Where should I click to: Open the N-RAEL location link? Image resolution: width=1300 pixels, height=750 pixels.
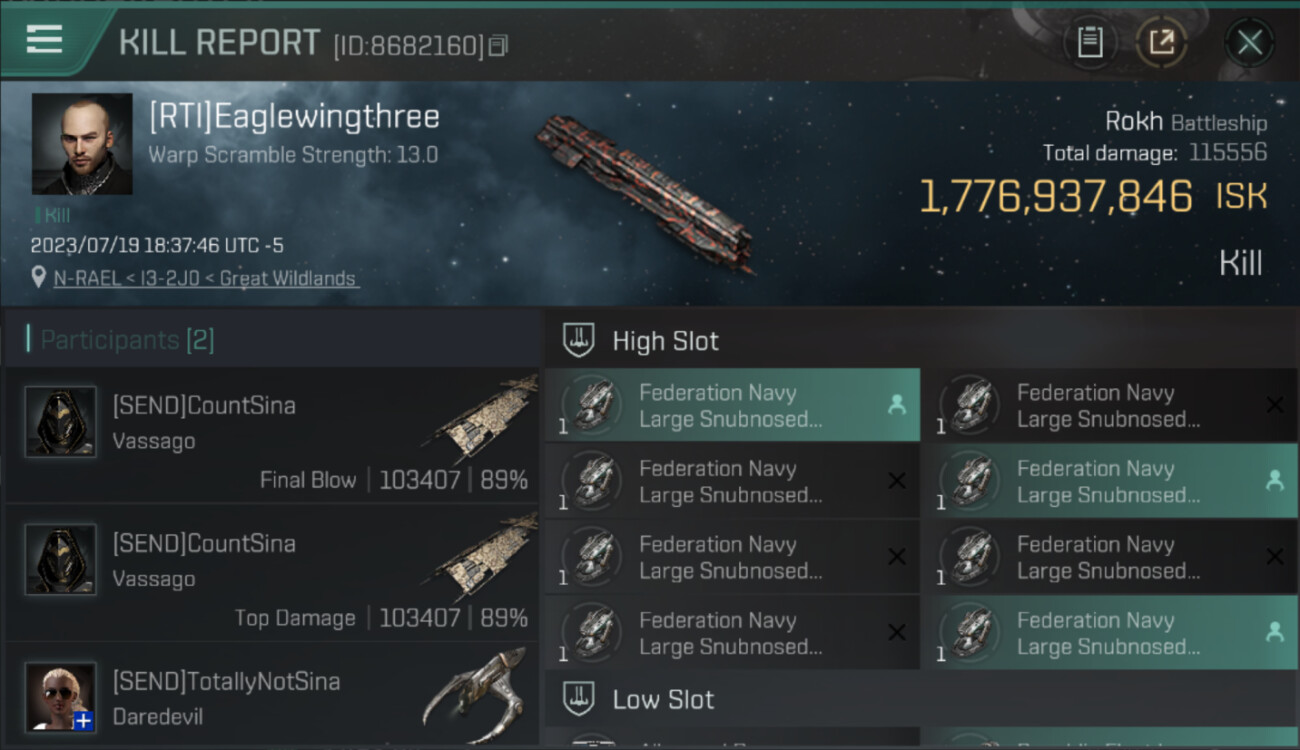[204, 279]
